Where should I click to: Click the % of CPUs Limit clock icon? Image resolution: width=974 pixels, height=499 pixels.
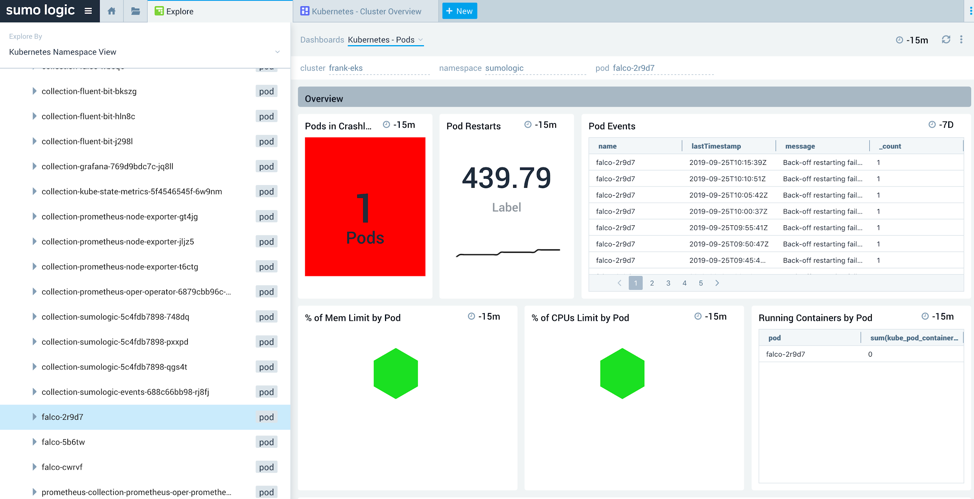click(x=698, y=316)
